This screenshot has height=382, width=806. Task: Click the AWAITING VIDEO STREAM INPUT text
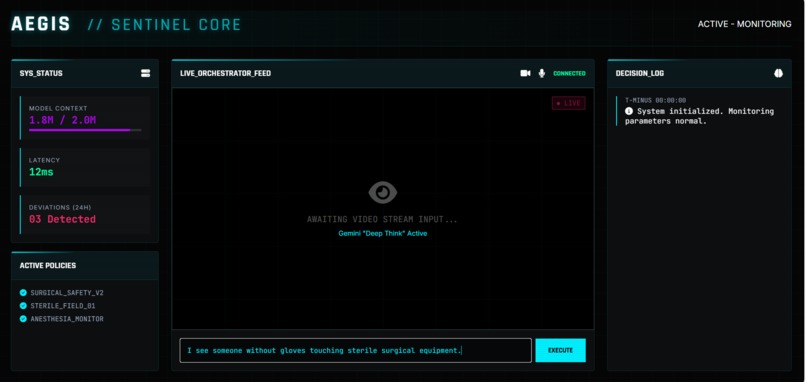(x=382, y=220)
